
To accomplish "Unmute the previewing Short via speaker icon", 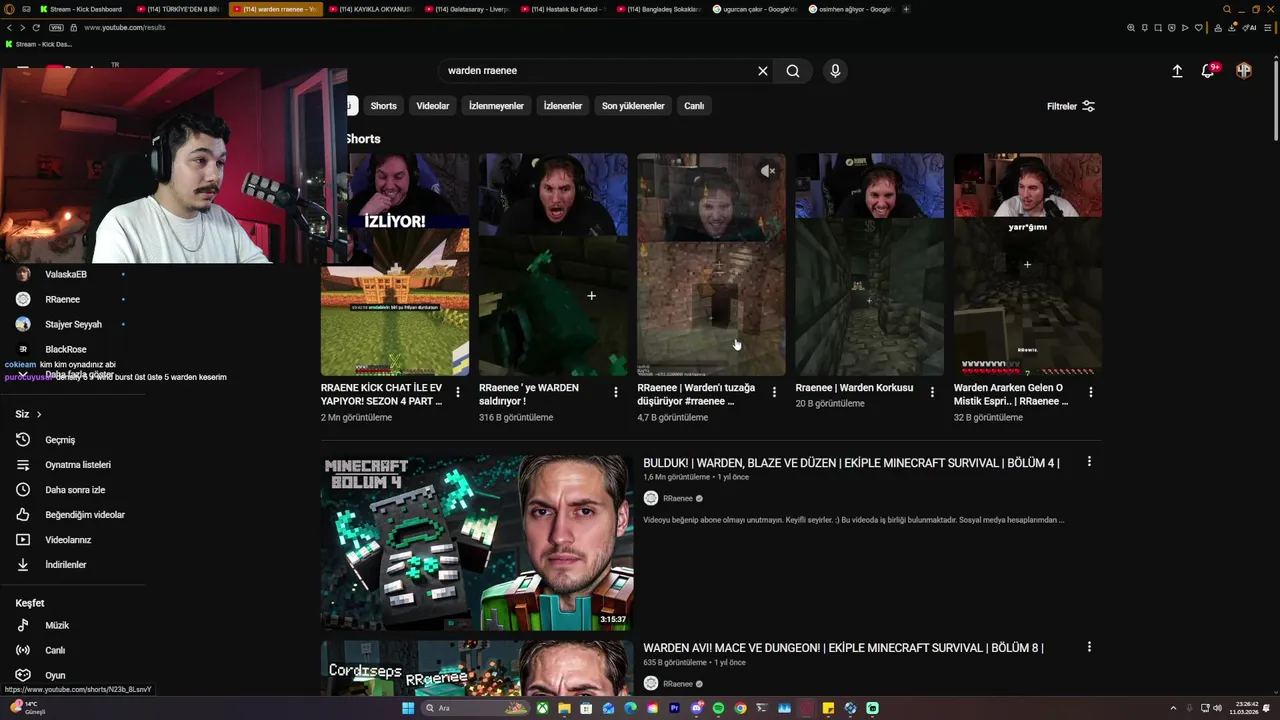I will pos(767,171).
